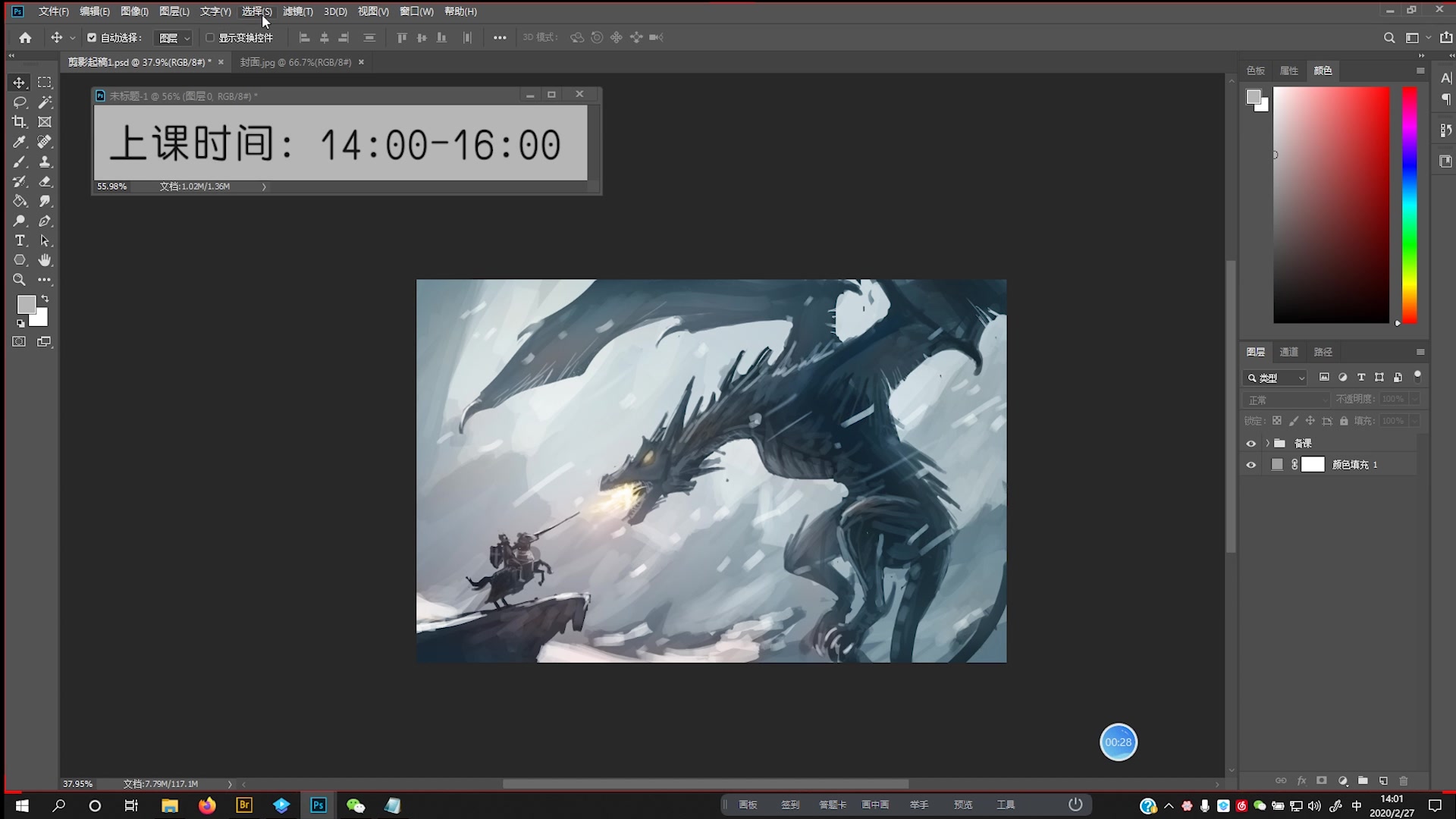Select the Frame tool

[45, 121]
